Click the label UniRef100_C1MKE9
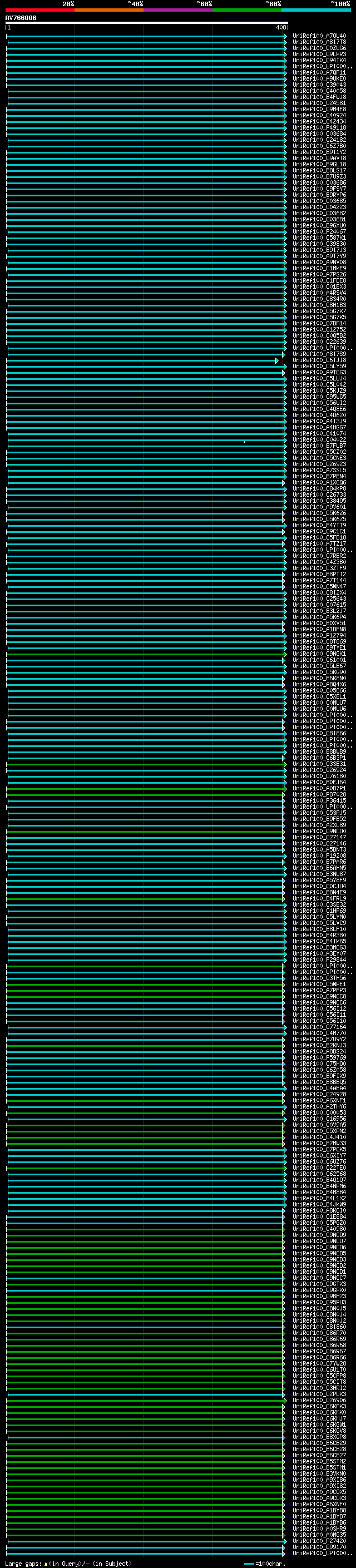Image resolution: width=356 pixels, height=1568 pixels. (319, 269)
